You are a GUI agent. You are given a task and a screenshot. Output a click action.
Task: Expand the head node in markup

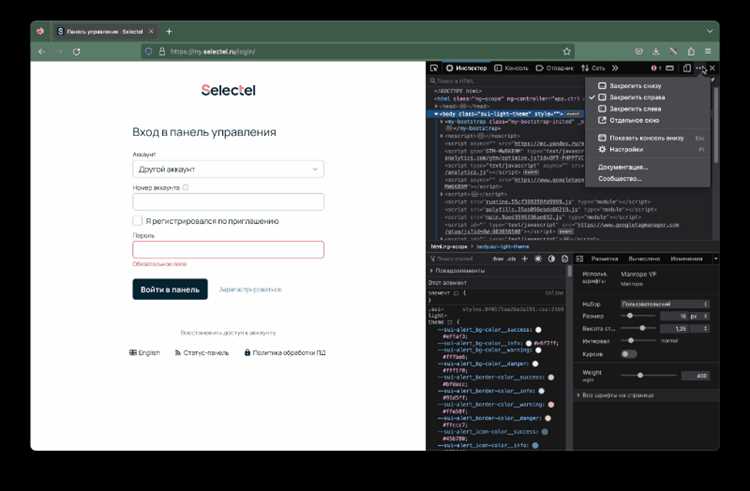436,106
